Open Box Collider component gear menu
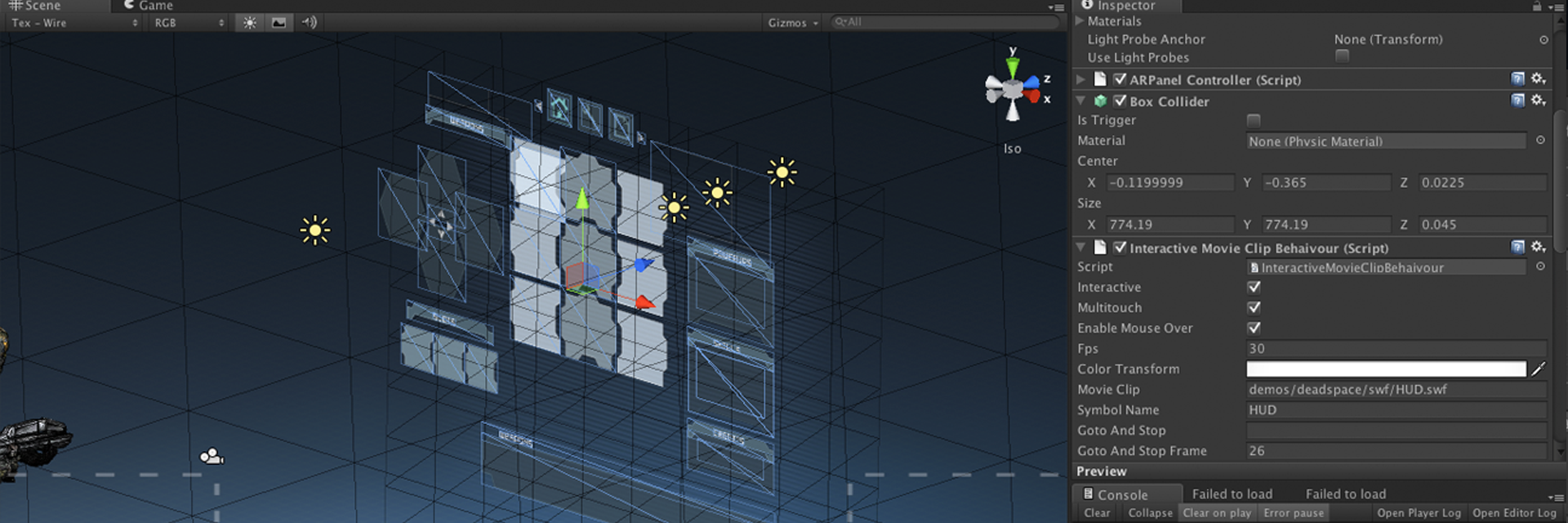The image size is (1568, 523). click(1539, 101)
